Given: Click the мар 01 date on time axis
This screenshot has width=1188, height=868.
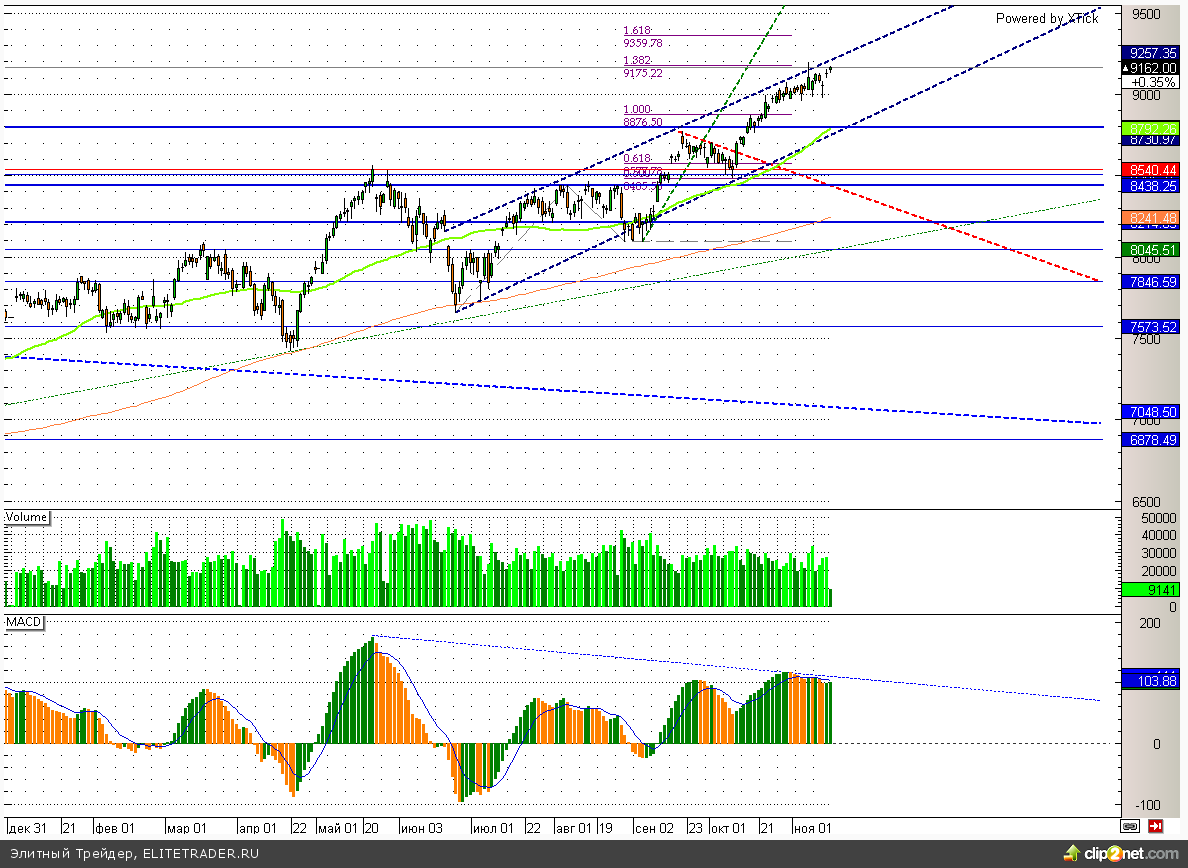Looking at the screenshot, I should [186, 828].
